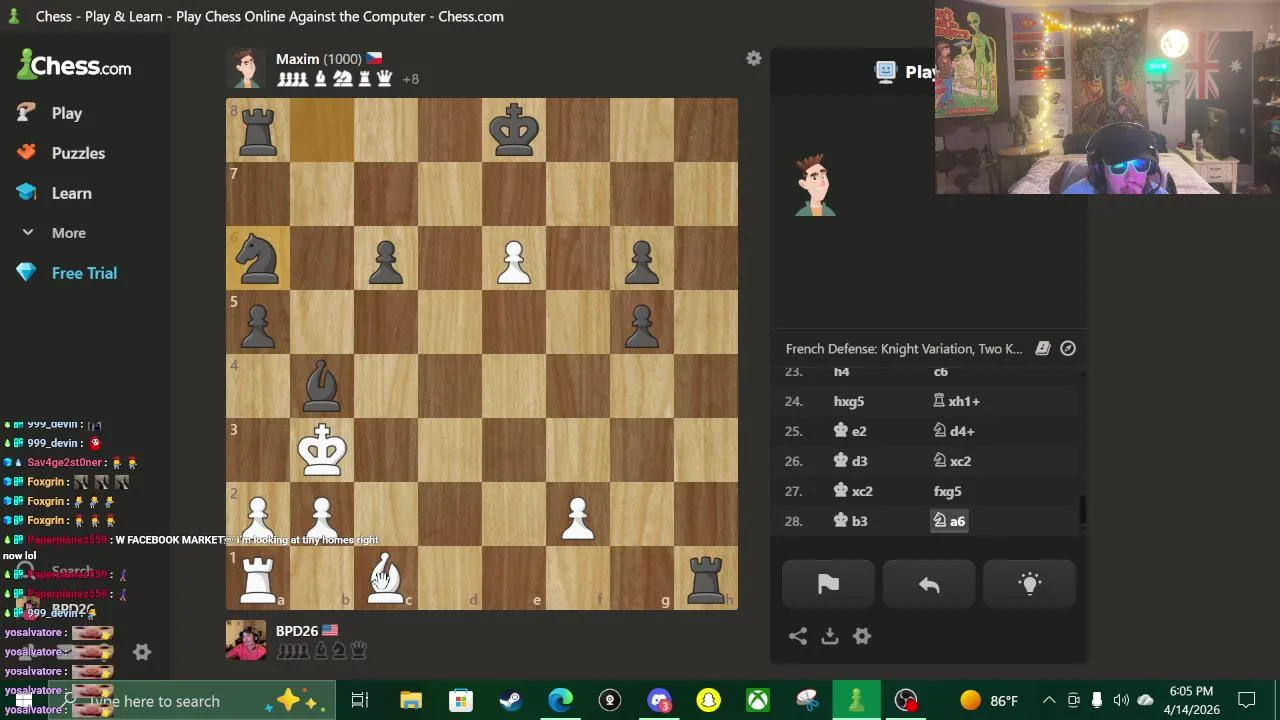This screenshot has width=1280, height=720.
Task: Select move 28 king b3 in move list
Action: point(850,521)
